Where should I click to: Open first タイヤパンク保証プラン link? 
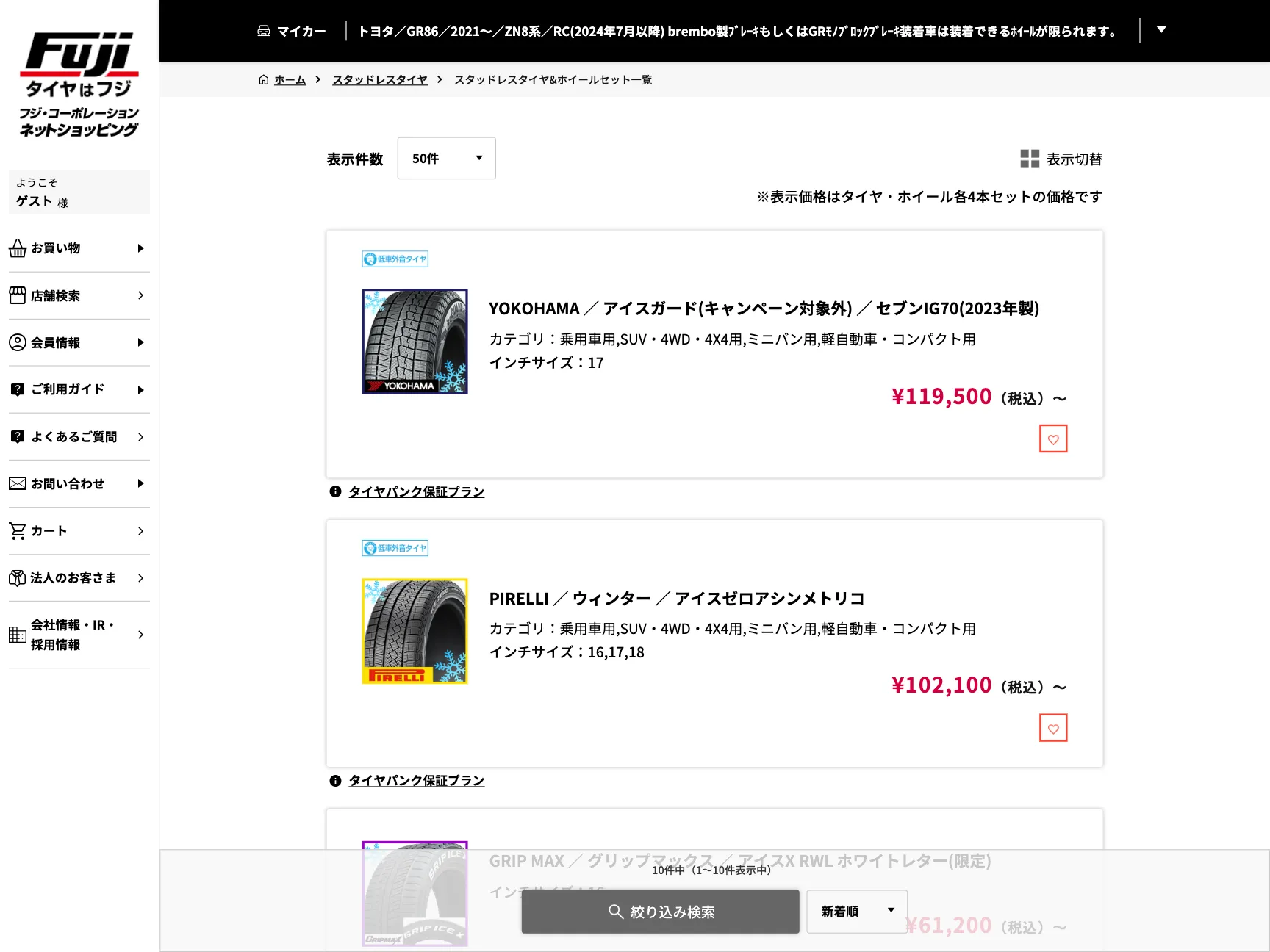point(416,492)
